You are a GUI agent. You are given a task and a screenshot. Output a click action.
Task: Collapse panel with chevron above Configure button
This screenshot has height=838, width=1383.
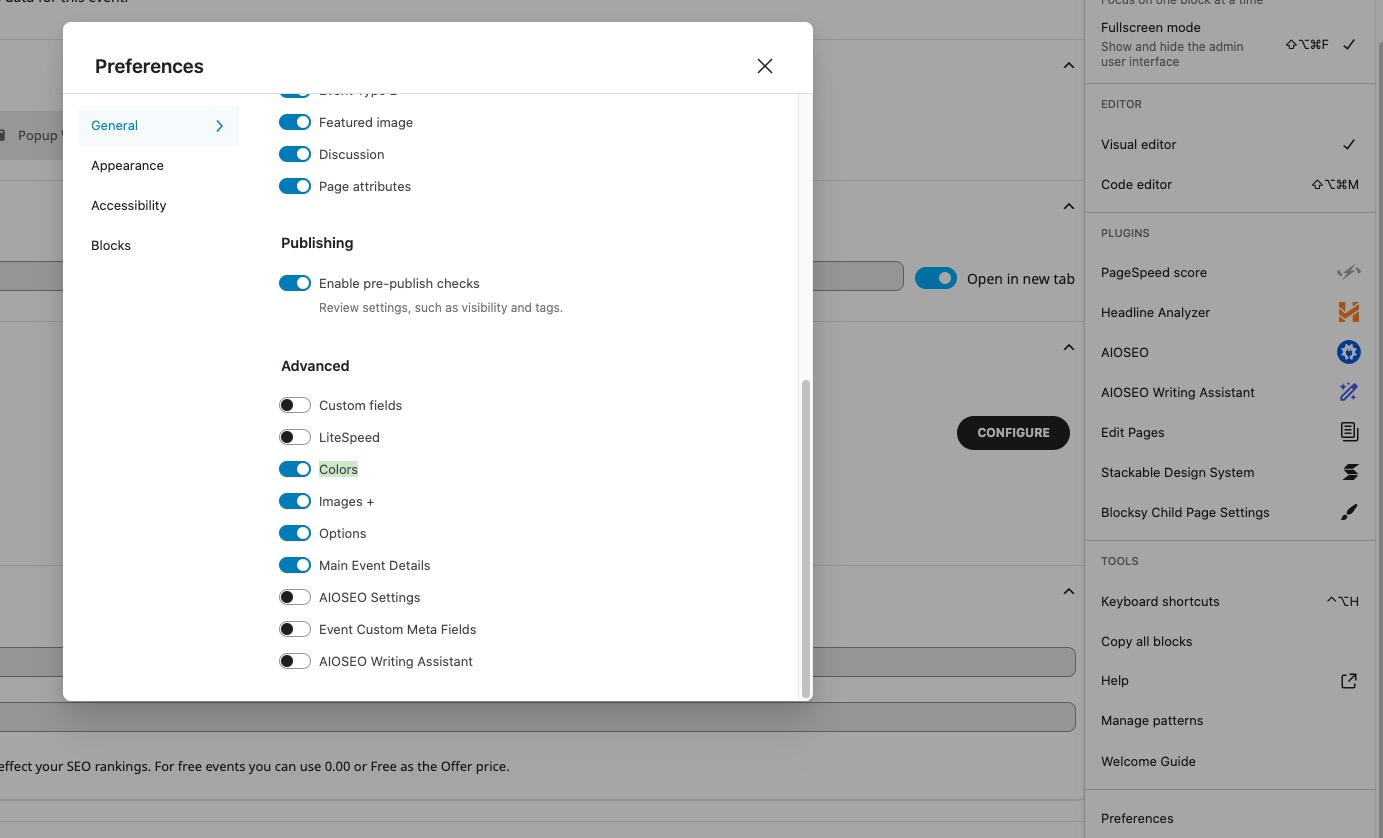pos(1069,347)
